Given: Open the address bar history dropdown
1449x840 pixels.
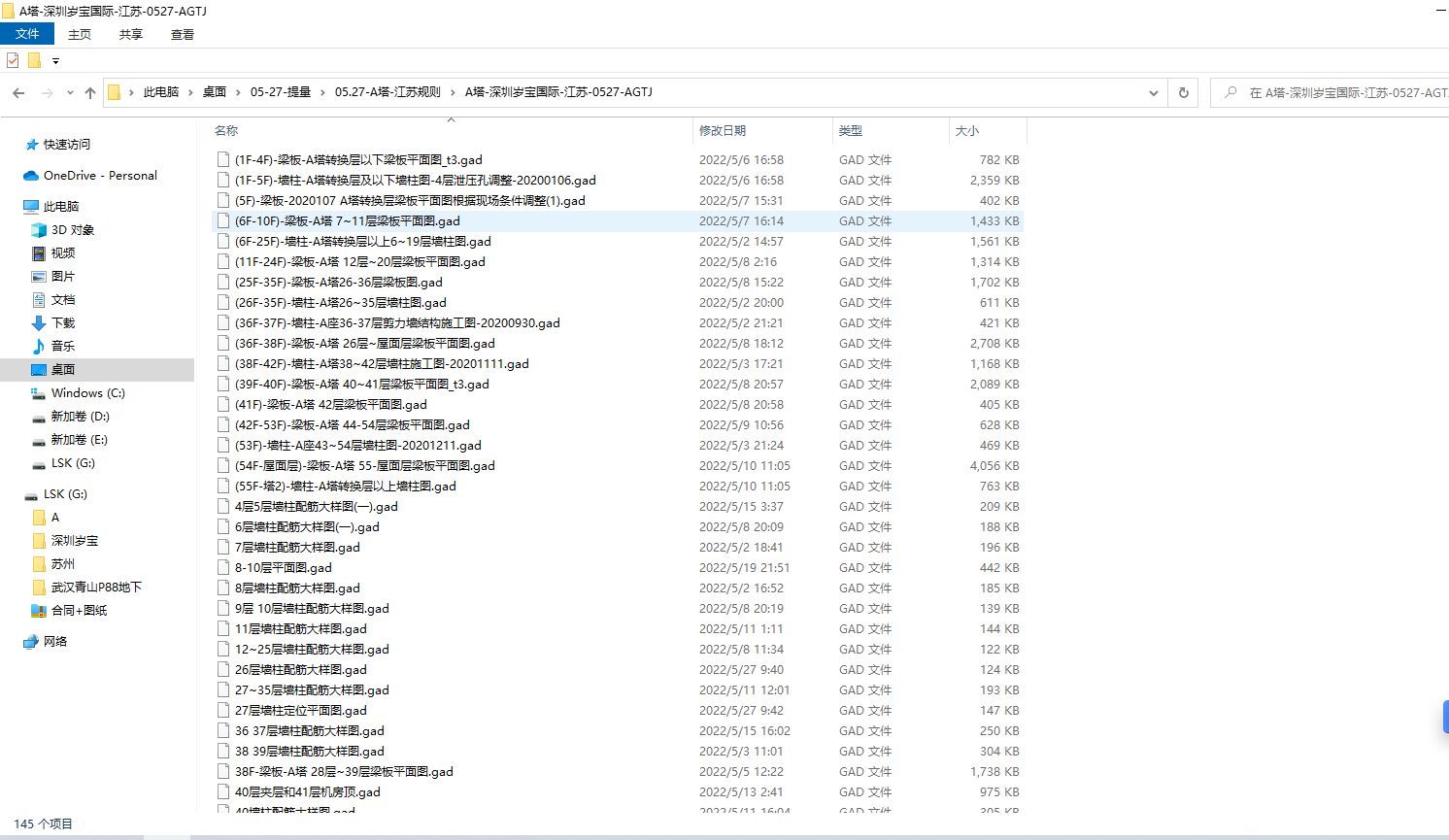Looking at the screenshot, I should [1153, 93].
